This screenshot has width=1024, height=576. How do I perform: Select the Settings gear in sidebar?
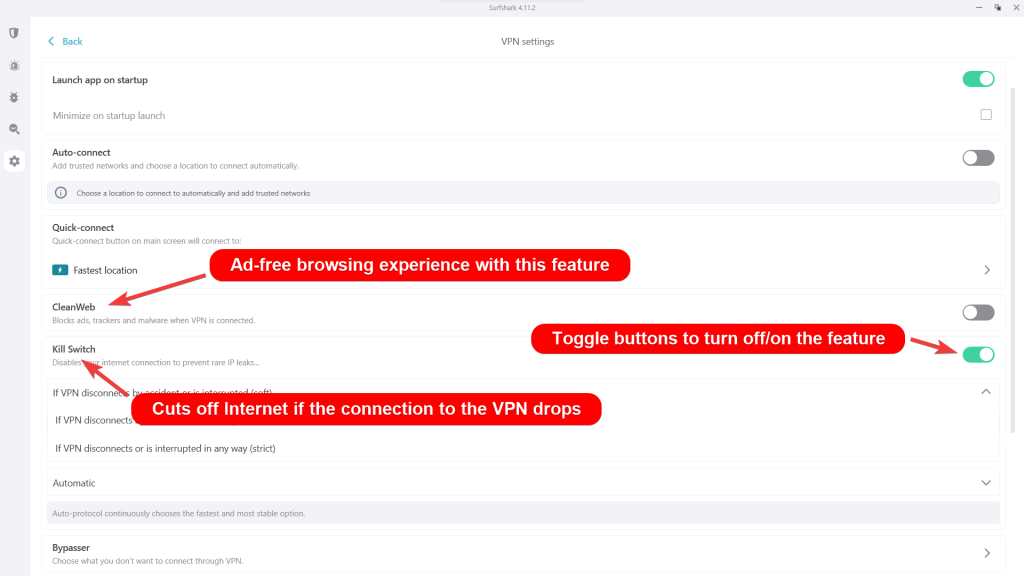[14, 161]
